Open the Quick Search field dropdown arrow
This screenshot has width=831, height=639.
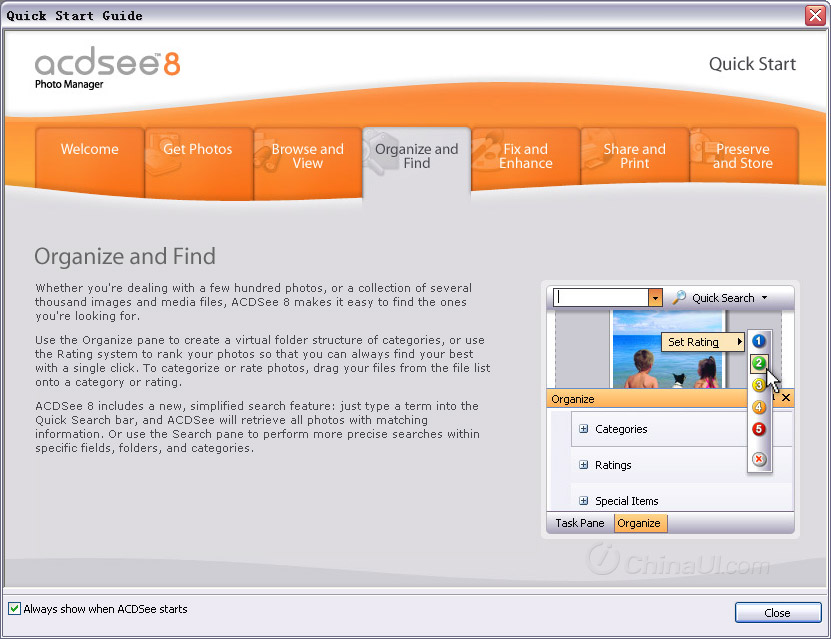[x=655, y=298]
